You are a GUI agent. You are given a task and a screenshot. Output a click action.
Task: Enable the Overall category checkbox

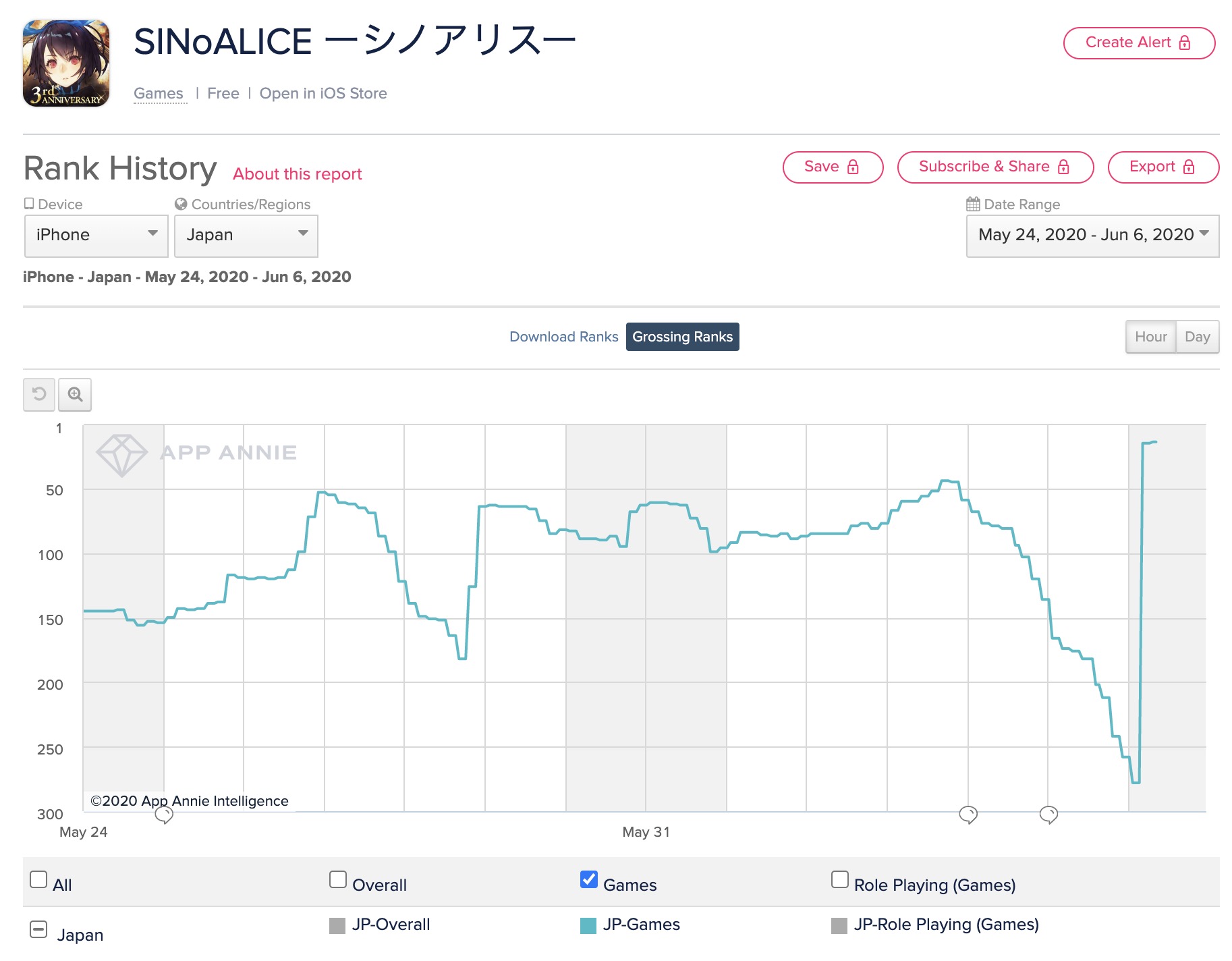tap(338, 879)
